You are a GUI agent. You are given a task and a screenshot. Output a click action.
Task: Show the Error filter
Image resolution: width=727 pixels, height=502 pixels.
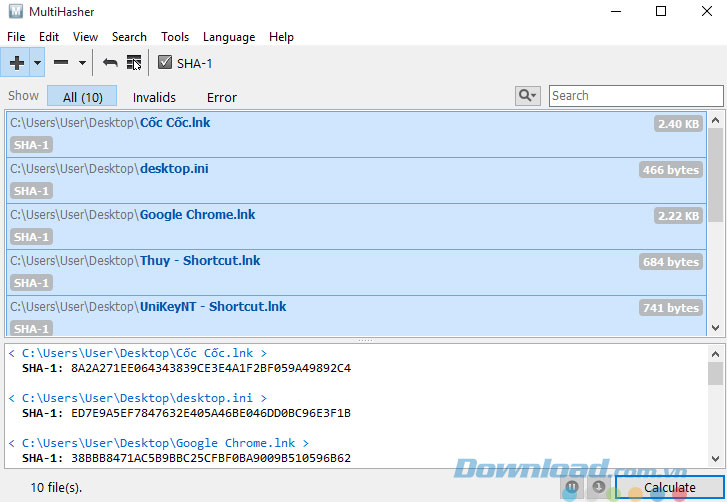pyautogui.click(x=222, y=97)
